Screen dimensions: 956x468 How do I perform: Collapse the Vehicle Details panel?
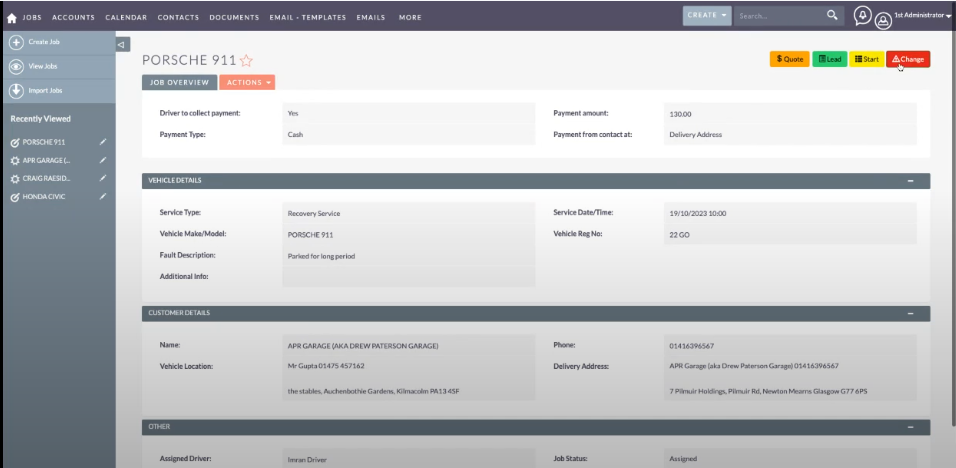[910, 181]
